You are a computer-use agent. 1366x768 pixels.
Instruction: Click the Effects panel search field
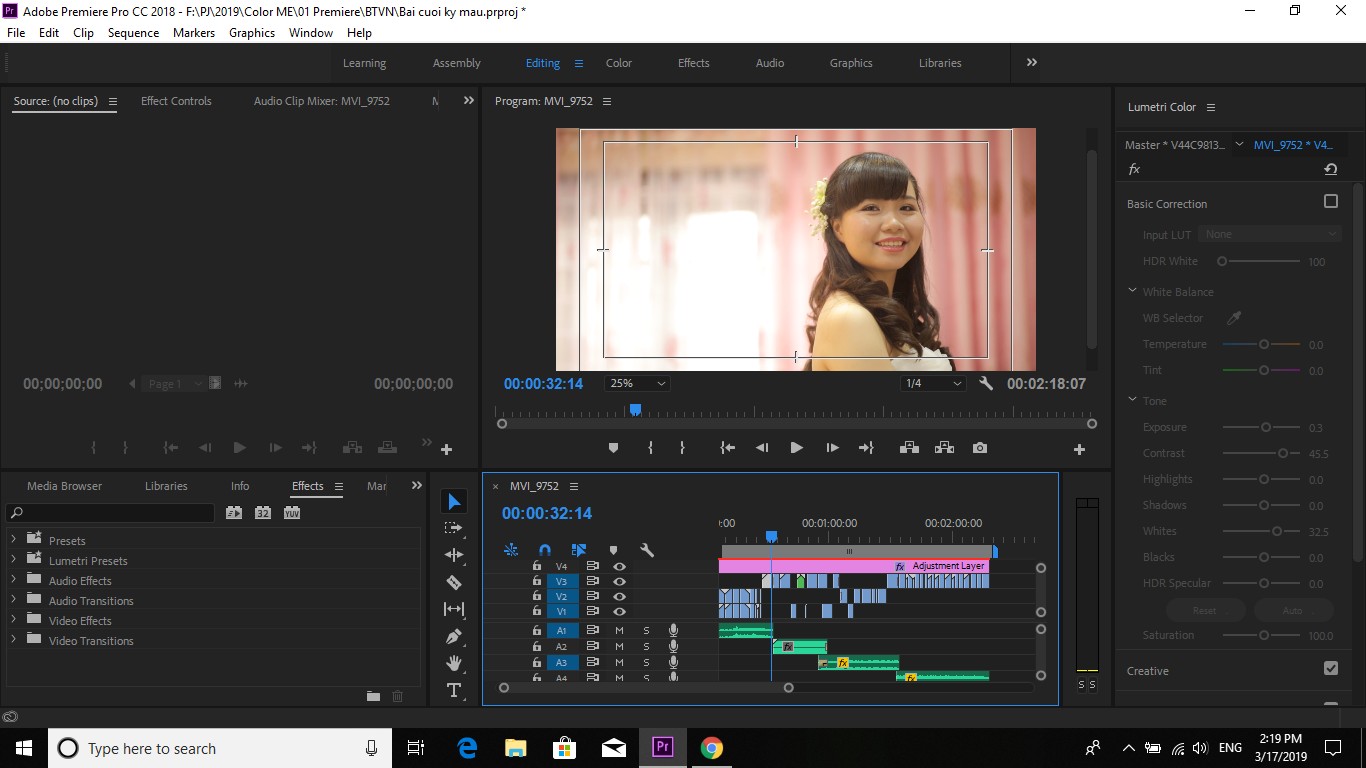(110, 513)
